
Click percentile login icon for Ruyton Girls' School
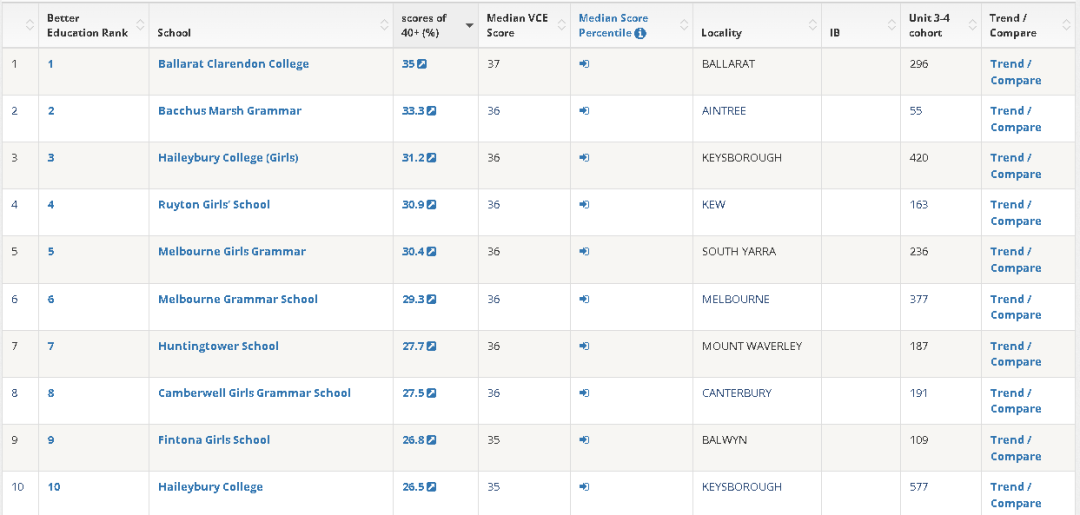click(584, 205)
